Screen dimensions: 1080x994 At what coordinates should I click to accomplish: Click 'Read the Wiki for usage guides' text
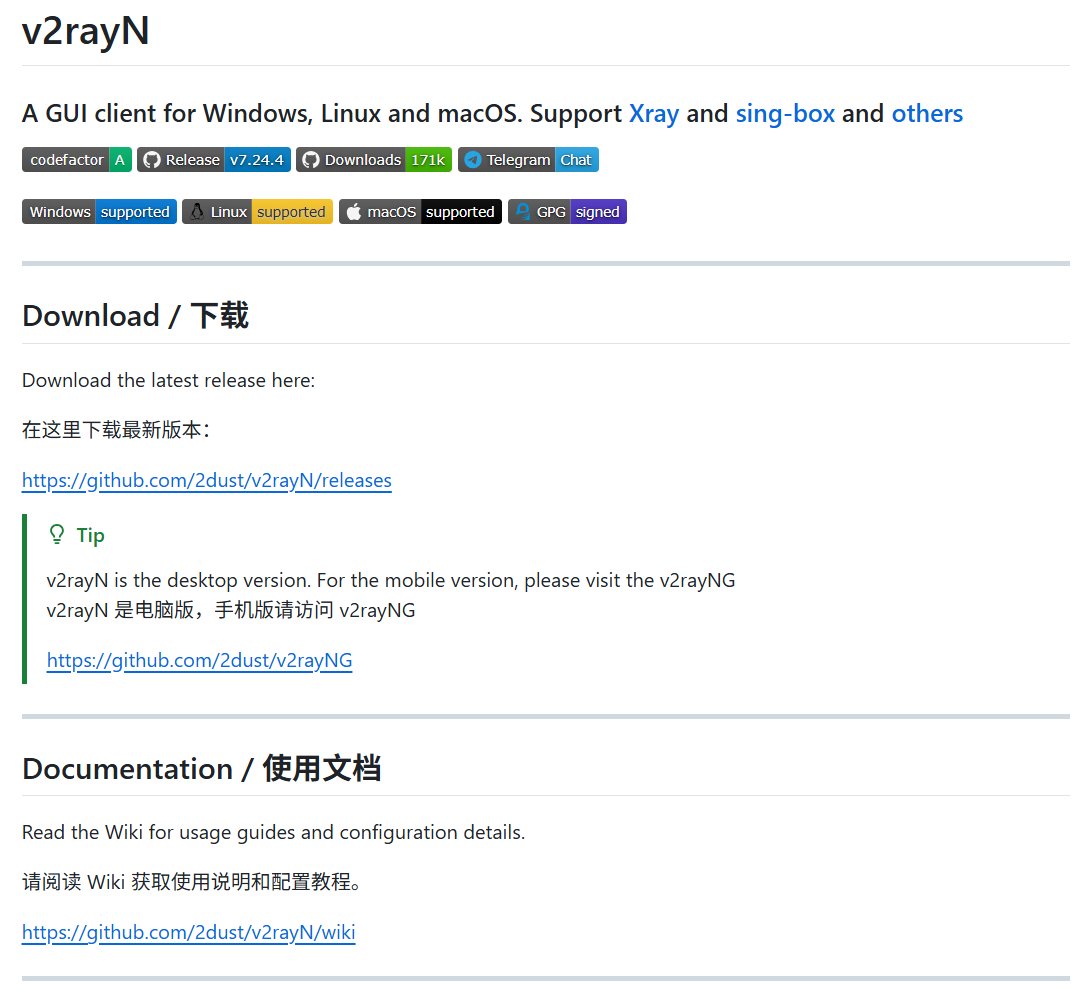[x=273, y=832]
